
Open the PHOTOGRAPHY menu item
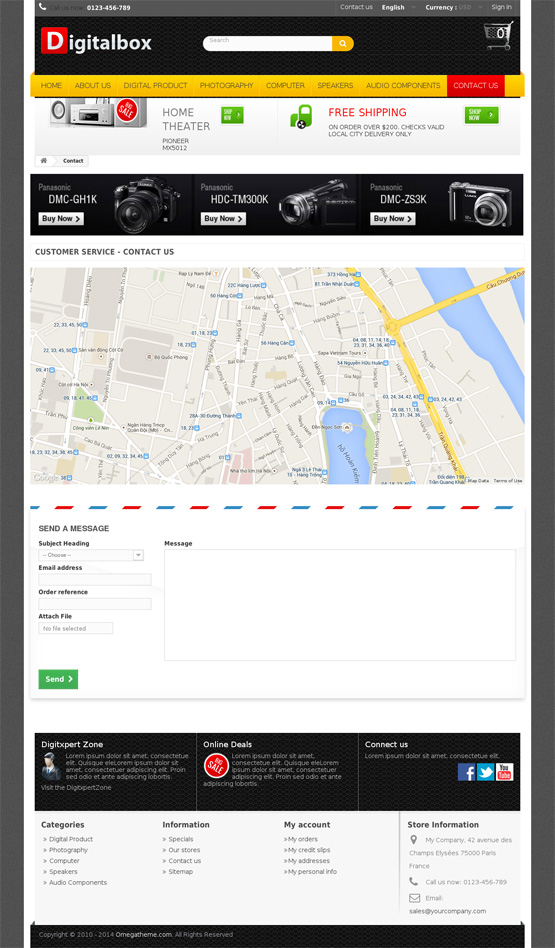(227, 86)
